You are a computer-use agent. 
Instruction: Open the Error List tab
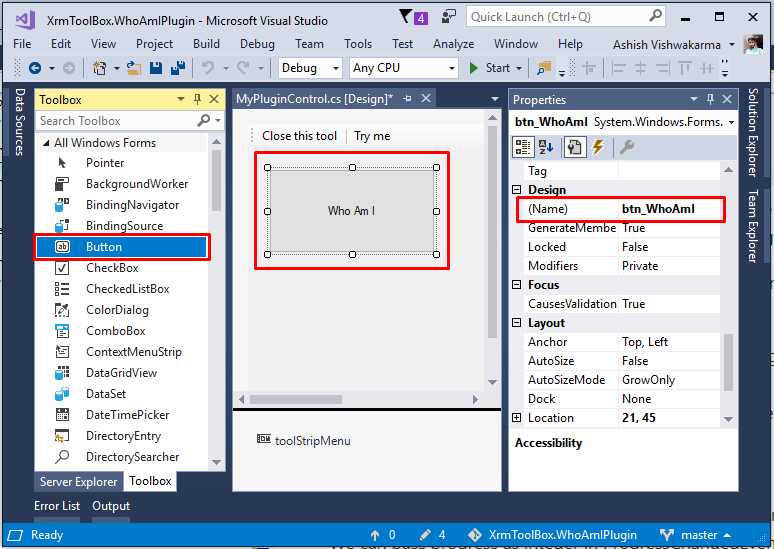(57, 506)
